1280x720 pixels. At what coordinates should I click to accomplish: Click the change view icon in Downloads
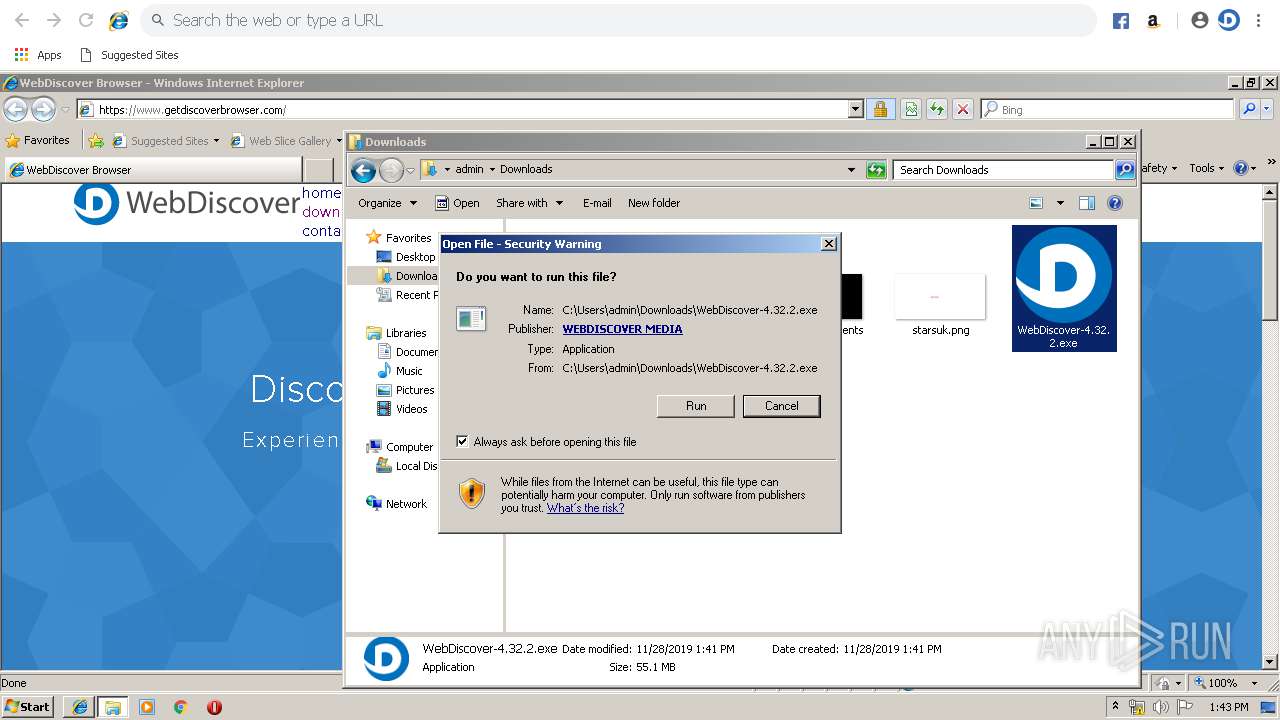(x=1036, y=203)
